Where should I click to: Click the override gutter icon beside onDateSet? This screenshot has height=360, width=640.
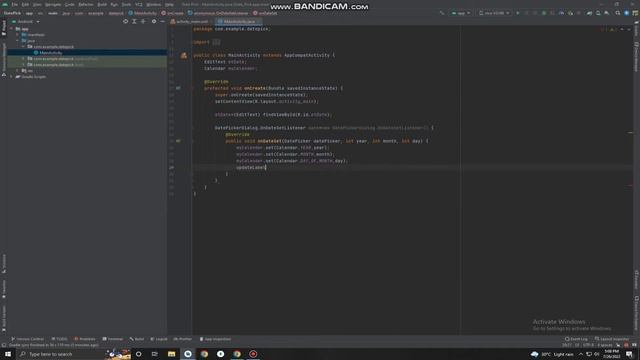(178, 141)
